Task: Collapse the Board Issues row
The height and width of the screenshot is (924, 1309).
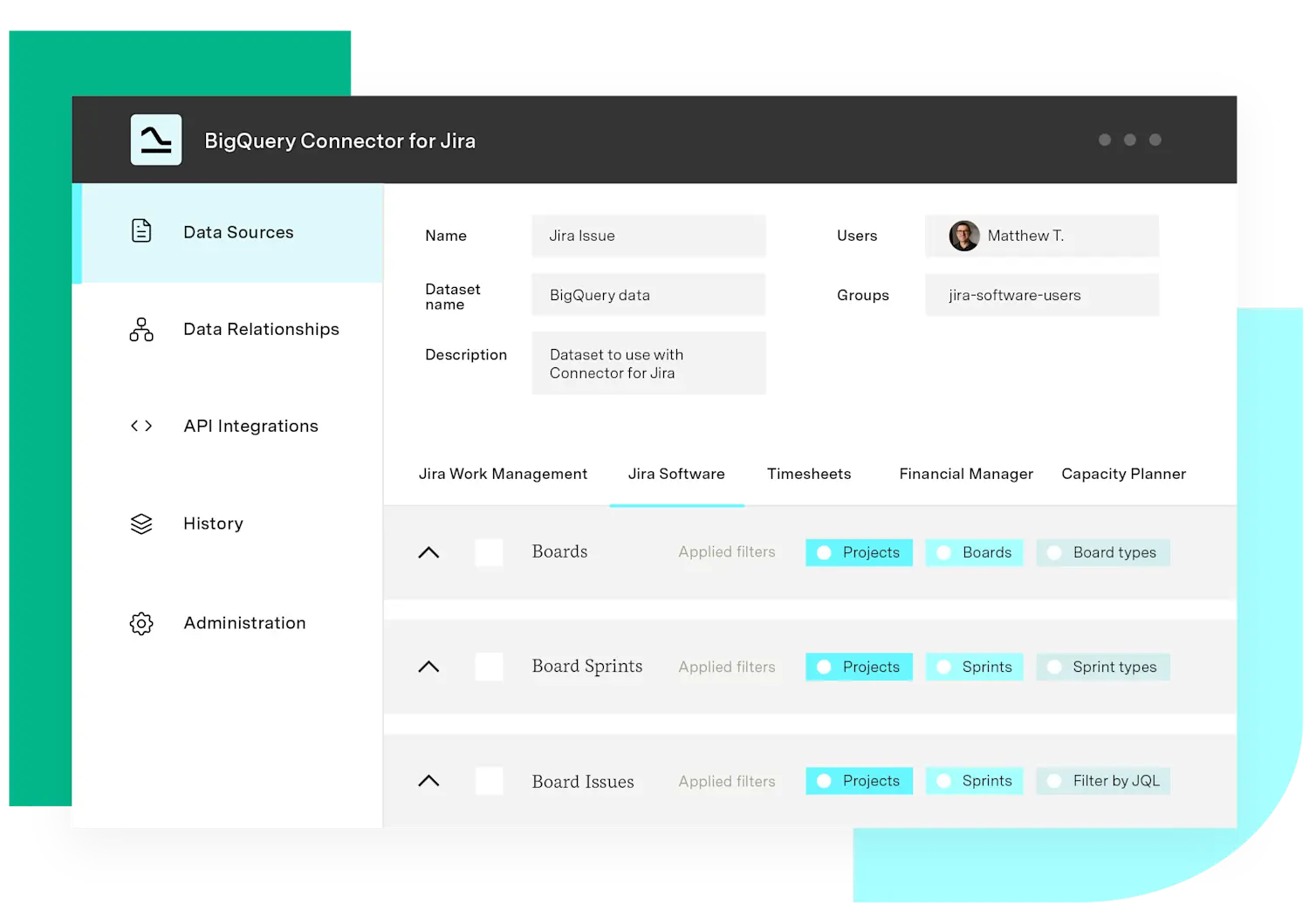Action: (x=428, y=781)
